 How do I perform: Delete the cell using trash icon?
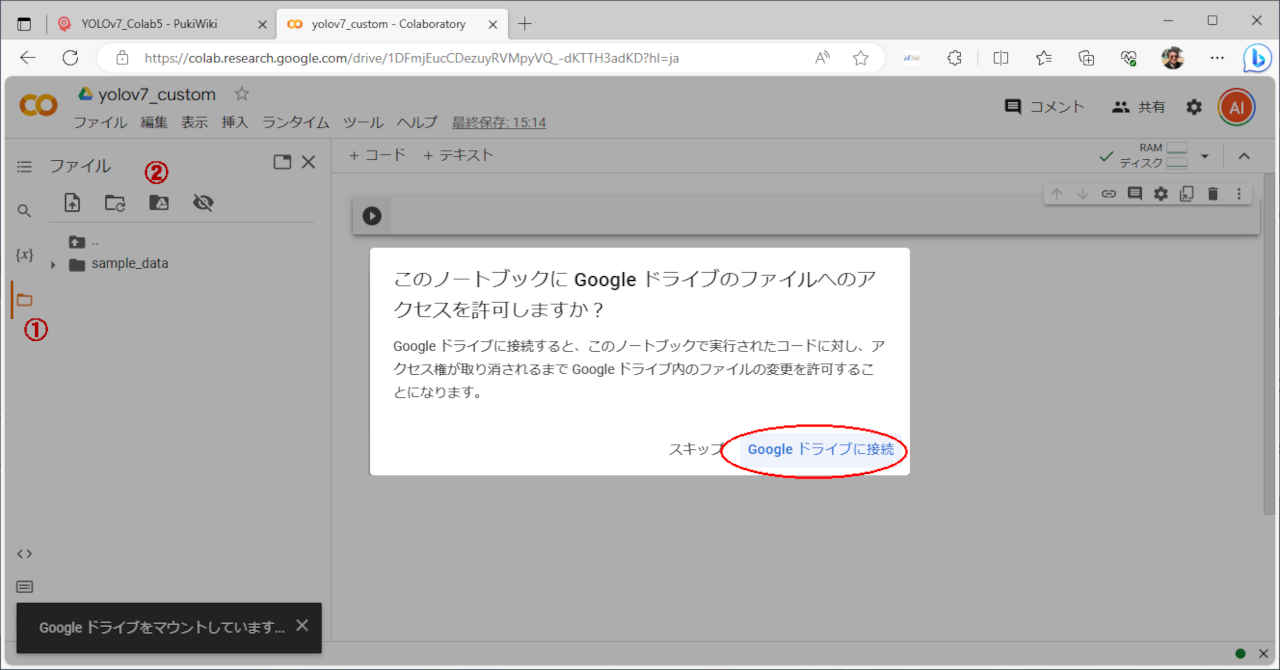[1213, 194]
